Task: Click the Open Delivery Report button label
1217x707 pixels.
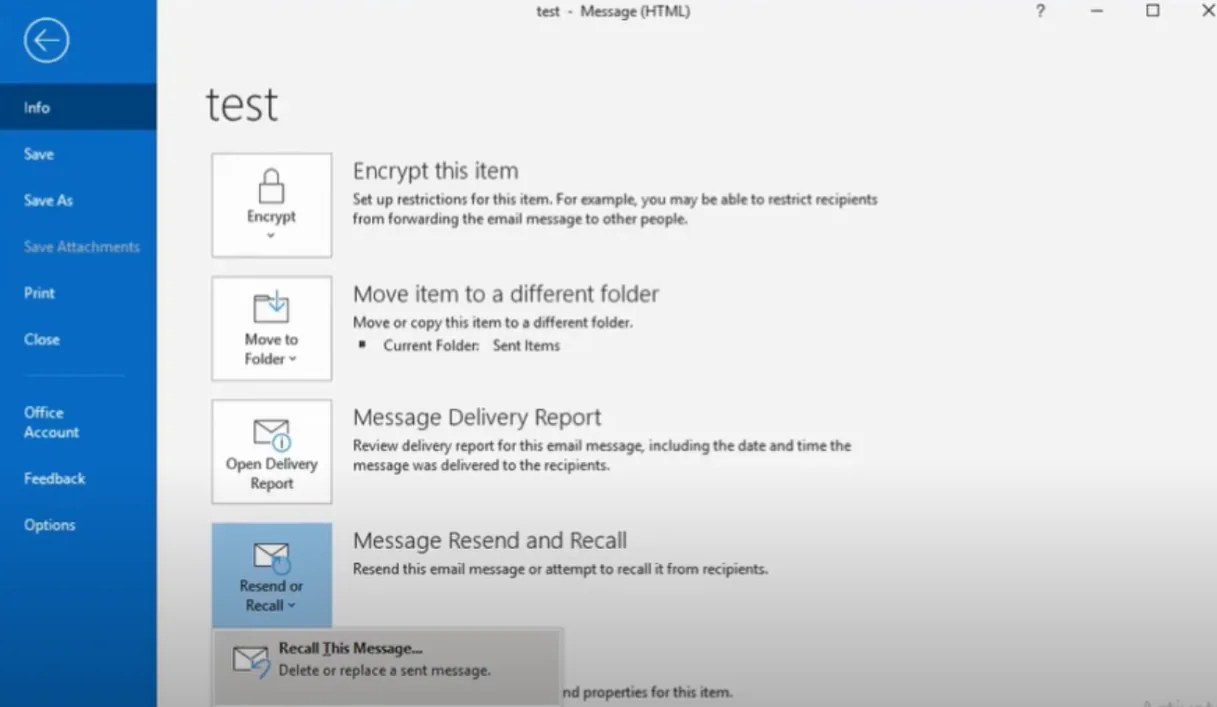Action: coord(271,474)
